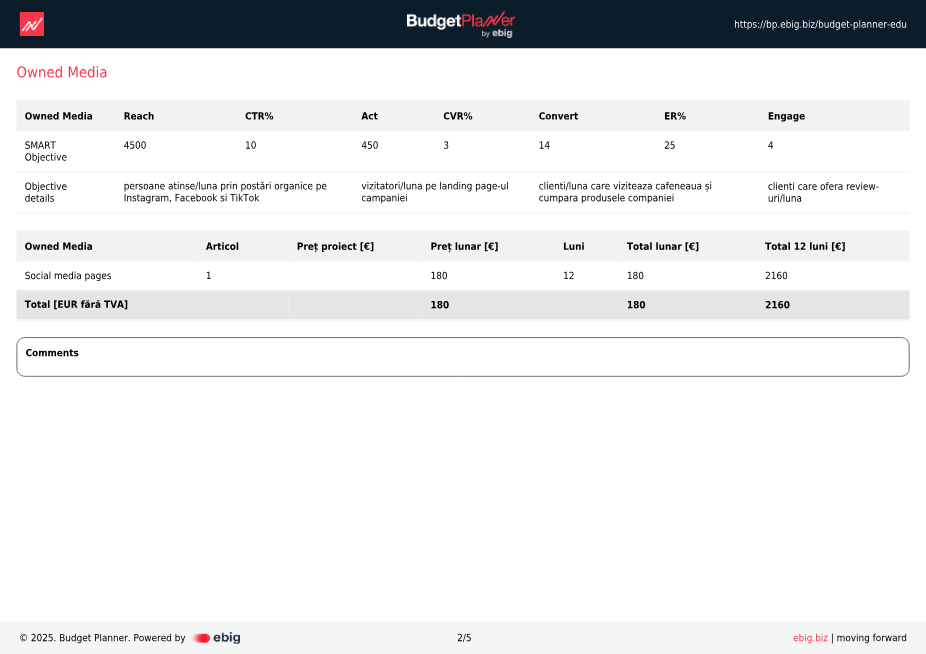Click the red chart logo icon in header
Image resolution: width=926 pixels, height=654 pixels.
tap(32, 24)
